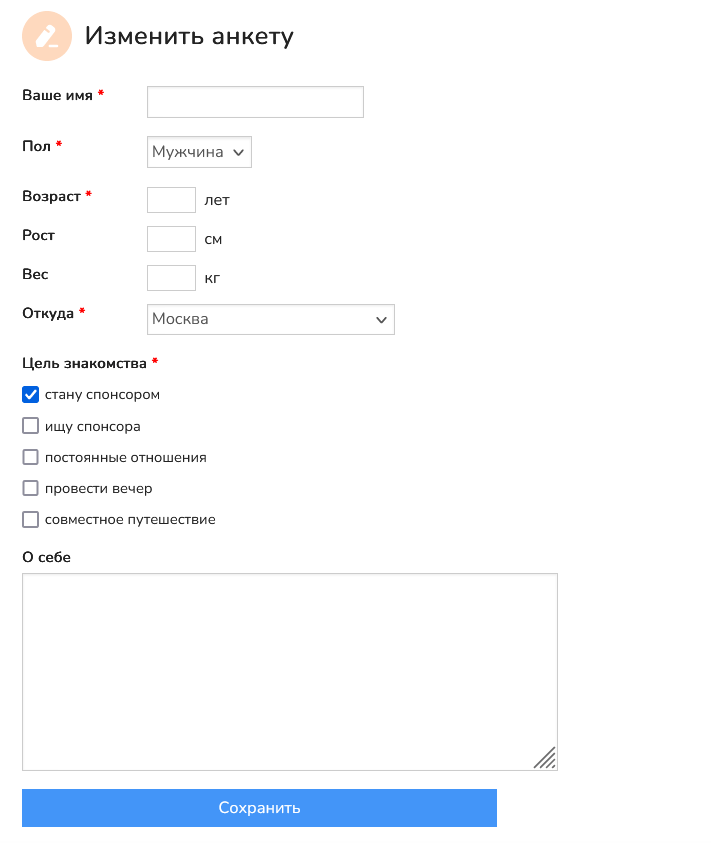Focus the Ваше имя text field
Image resolution: width=711 pixels, height=843 pixels.
[x=255, y=102]
